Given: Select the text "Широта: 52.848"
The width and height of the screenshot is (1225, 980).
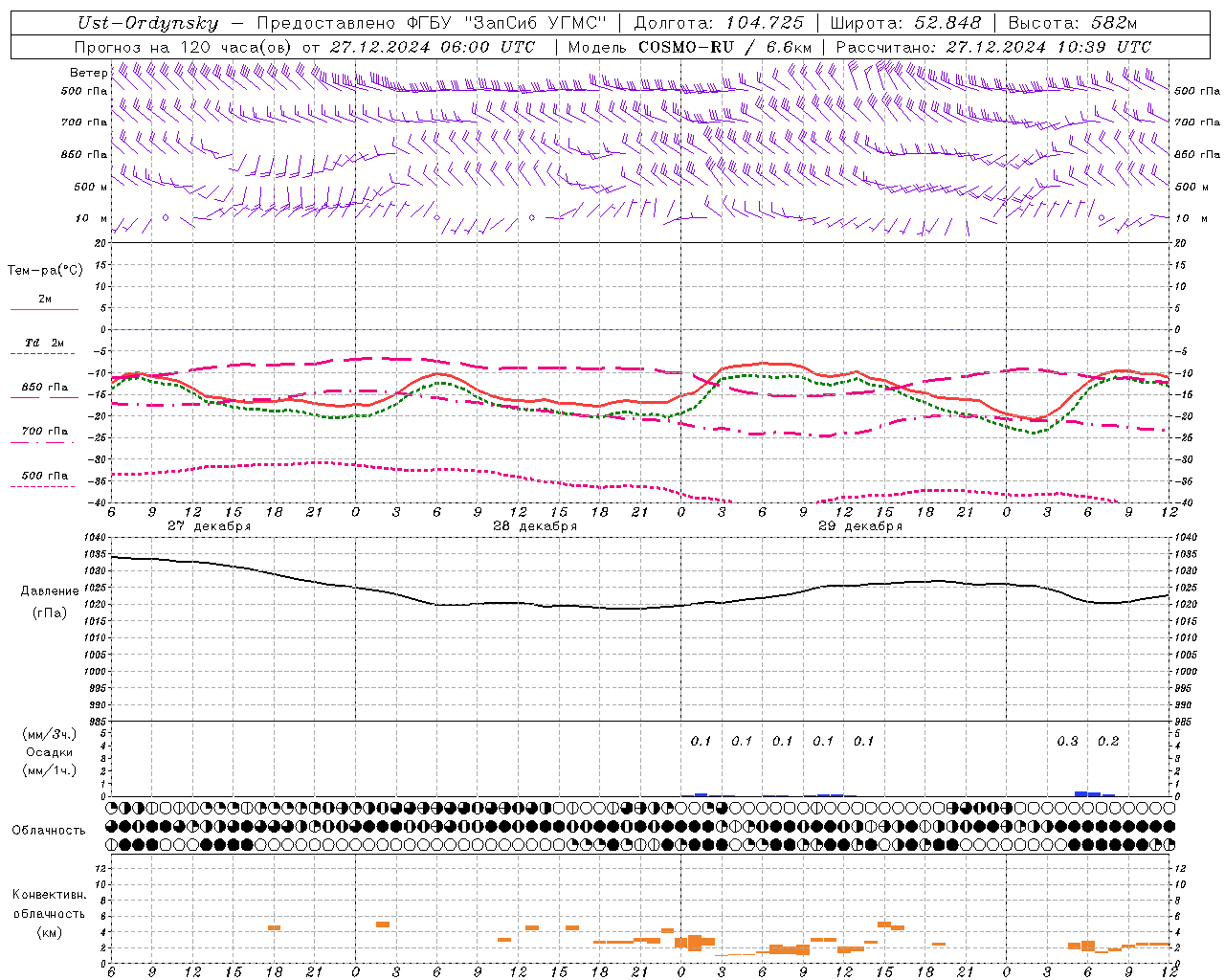Looking at the screenshot, I should coord(906,24).
